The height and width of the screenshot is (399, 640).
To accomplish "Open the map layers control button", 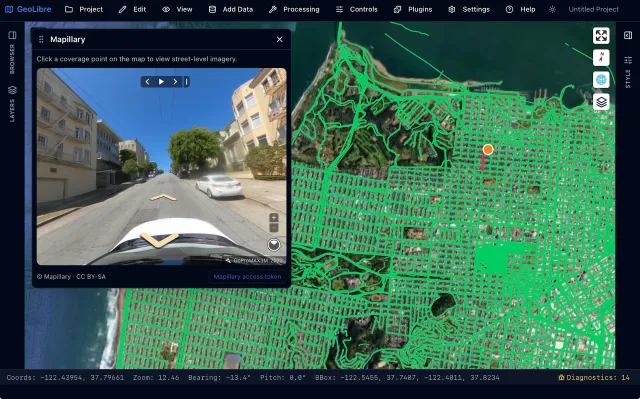I will click(x=601, y=102).
